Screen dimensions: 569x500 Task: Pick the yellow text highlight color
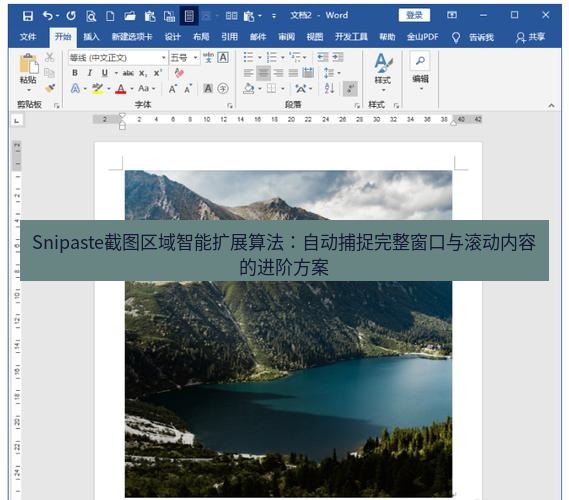click(97, 89)
